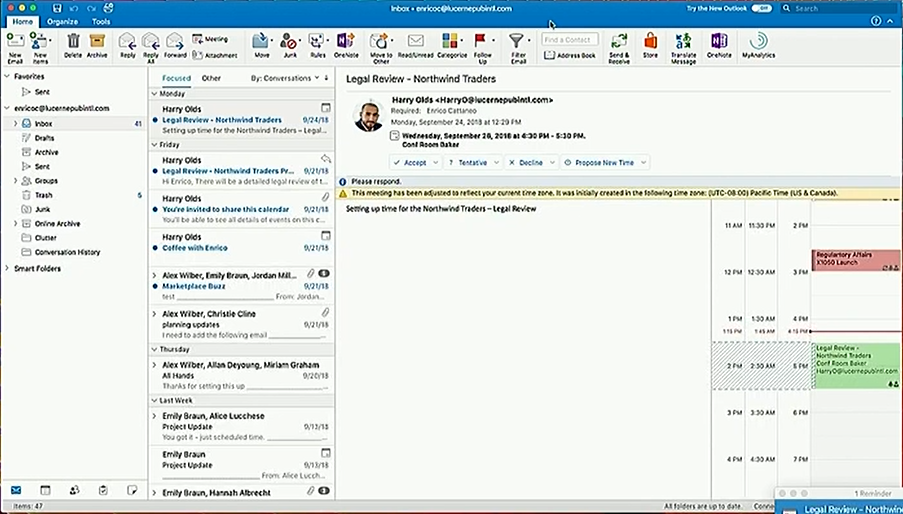The width and height of the screenshot is (903, 514).
Task: Select the Home ribbon tab
Action: point(22,21)
